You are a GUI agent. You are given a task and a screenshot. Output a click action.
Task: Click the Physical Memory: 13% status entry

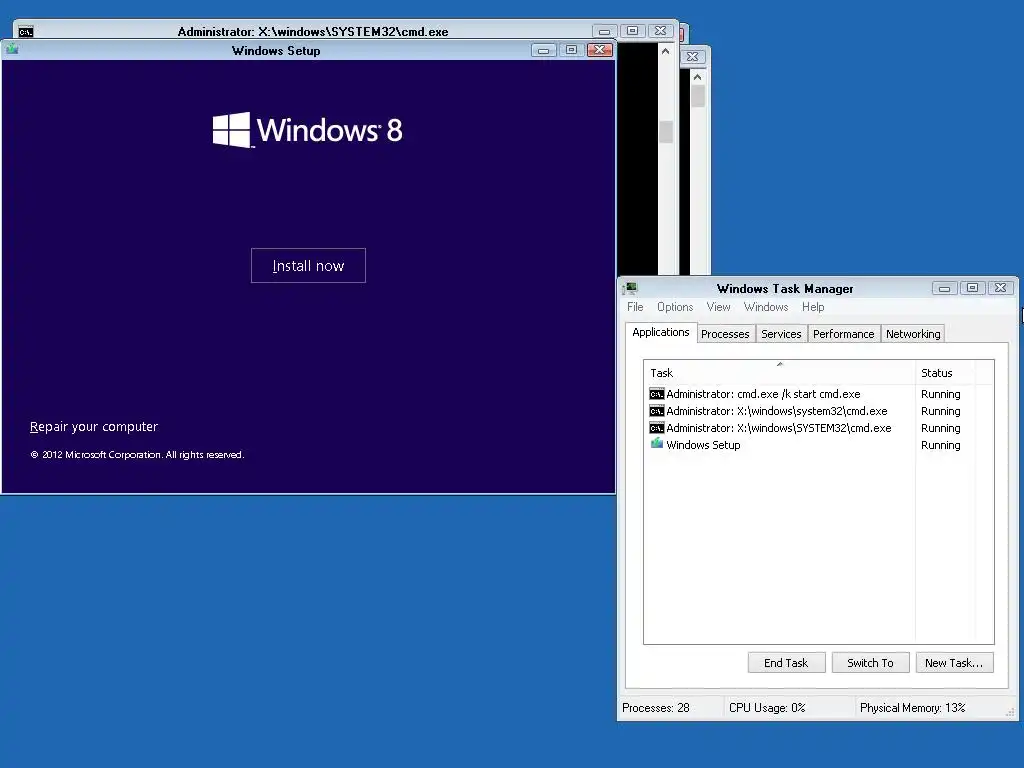(x=912, y=708)
